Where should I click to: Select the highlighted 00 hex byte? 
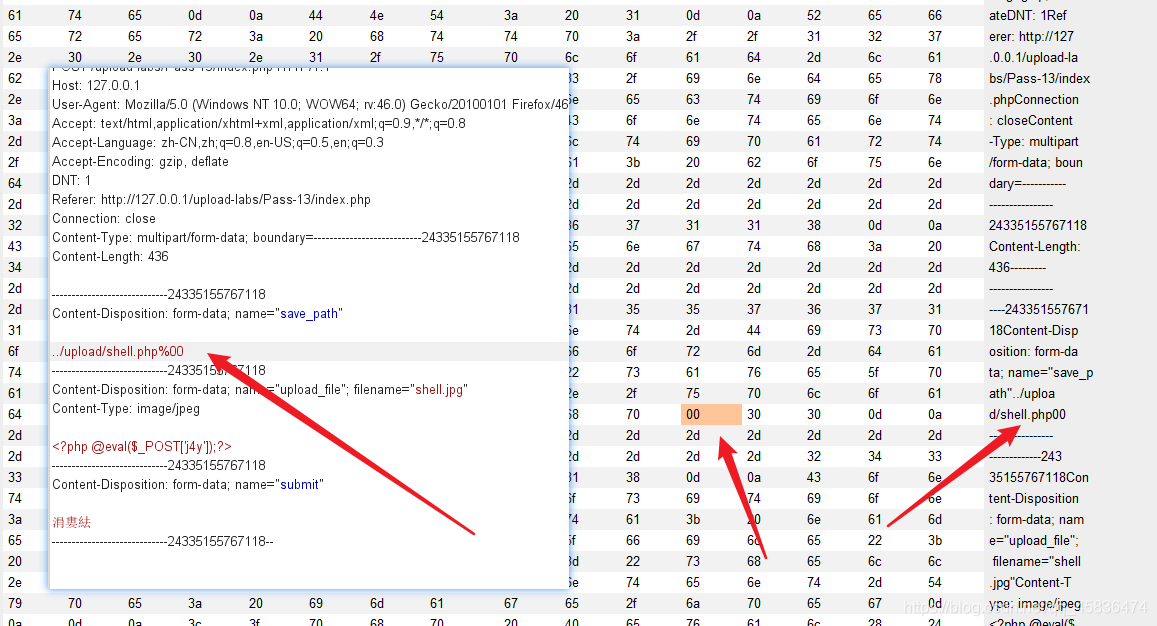711,414
